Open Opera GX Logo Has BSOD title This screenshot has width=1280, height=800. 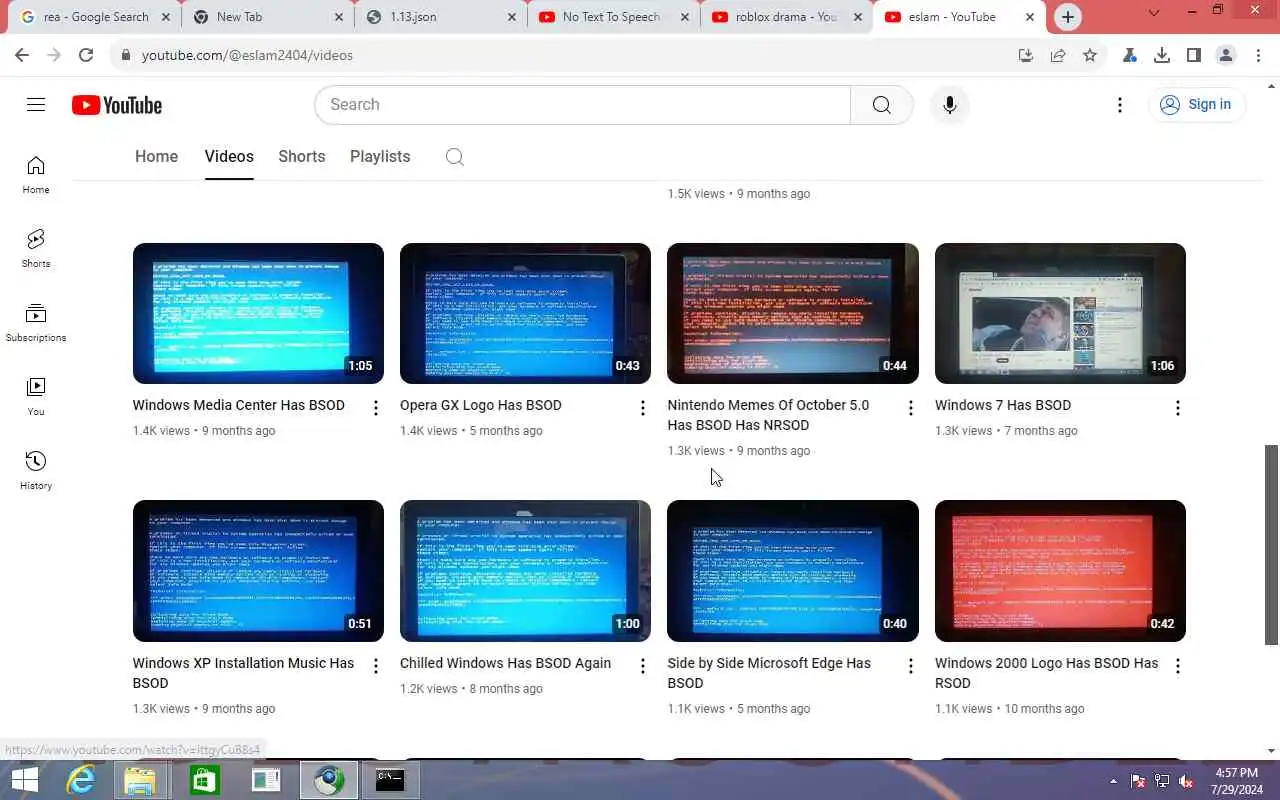(481, 406)
